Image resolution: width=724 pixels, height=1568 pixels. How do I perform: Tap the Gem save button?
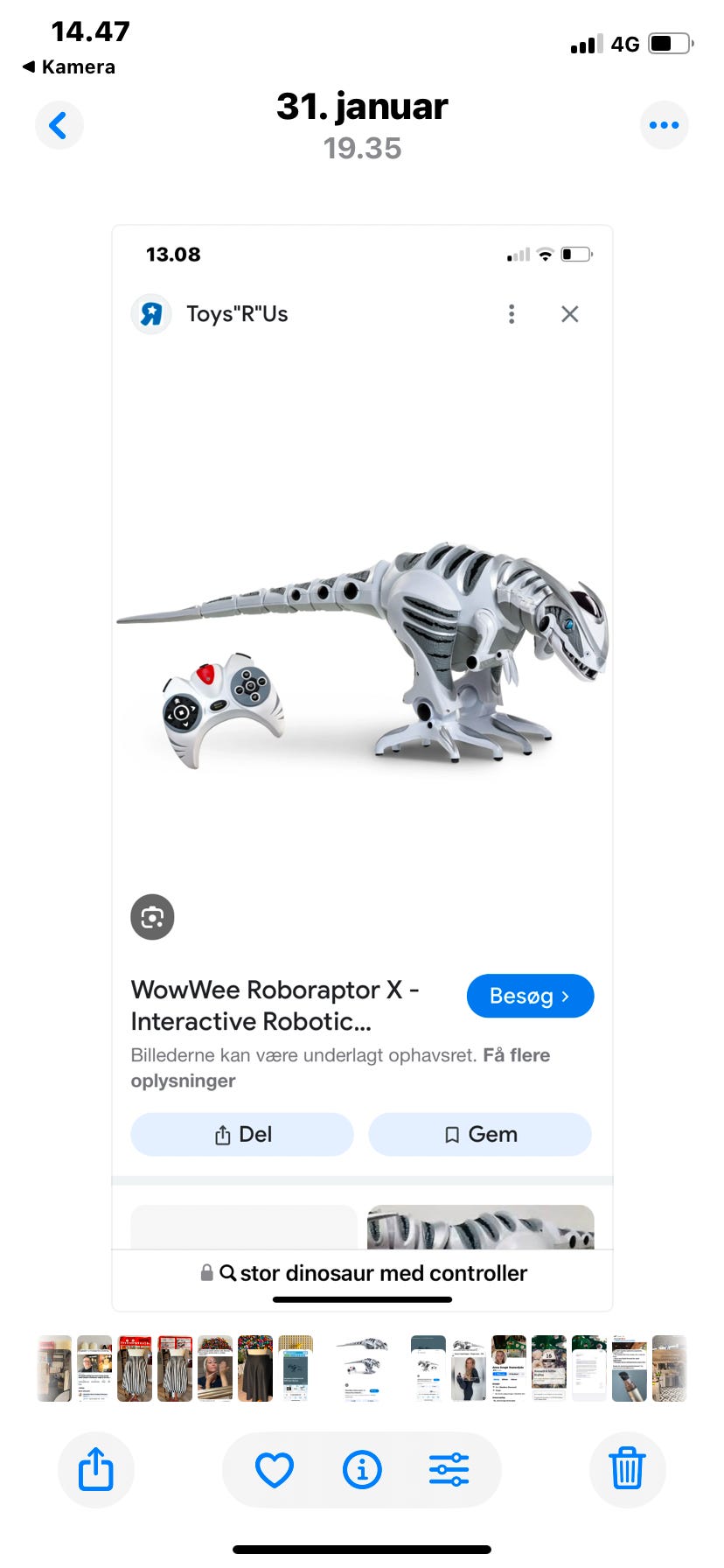tap(480, 1134)
